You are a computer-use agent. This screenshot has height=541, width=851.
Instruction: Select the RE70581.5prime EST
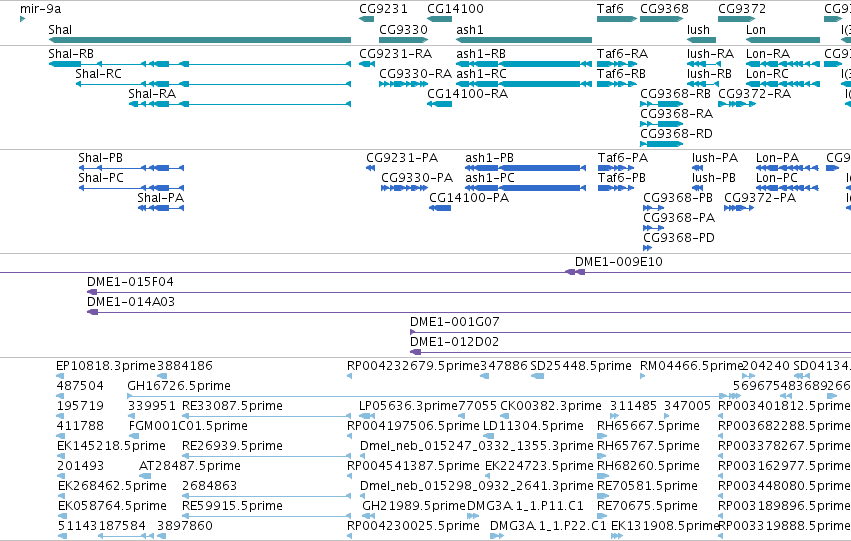[x=604, y=497]
